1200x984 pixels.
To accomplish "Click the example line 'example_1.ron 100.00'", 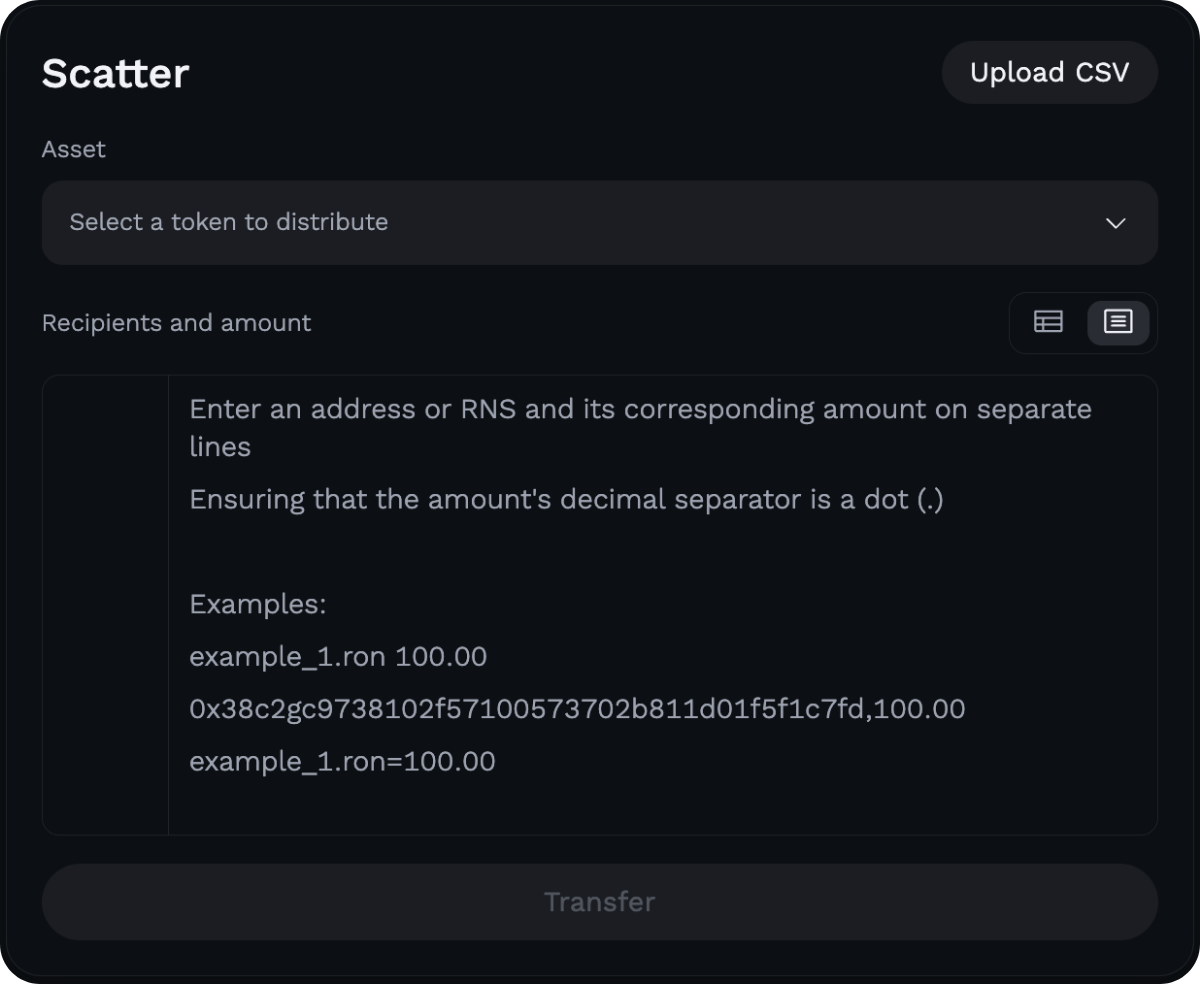I will tap(338, 657).
